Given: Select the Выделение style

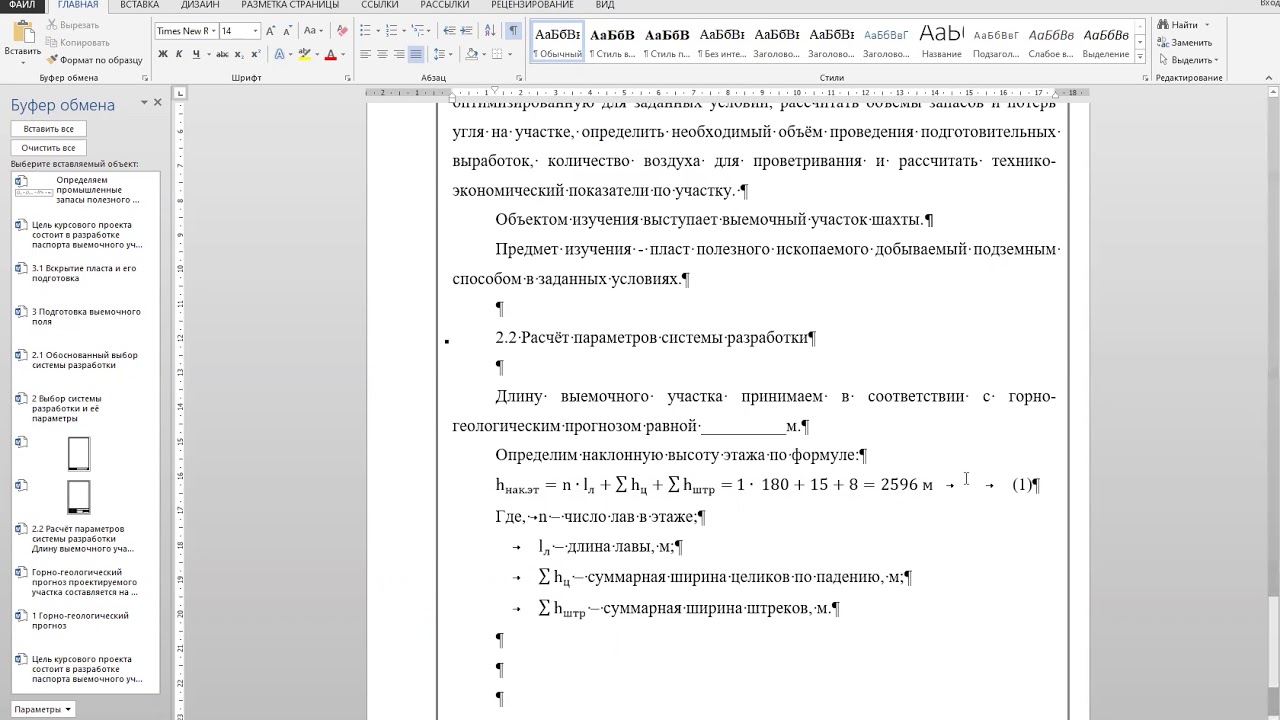Looking at the screenshot, I should pyautogui.click(x=1105, y=42).
